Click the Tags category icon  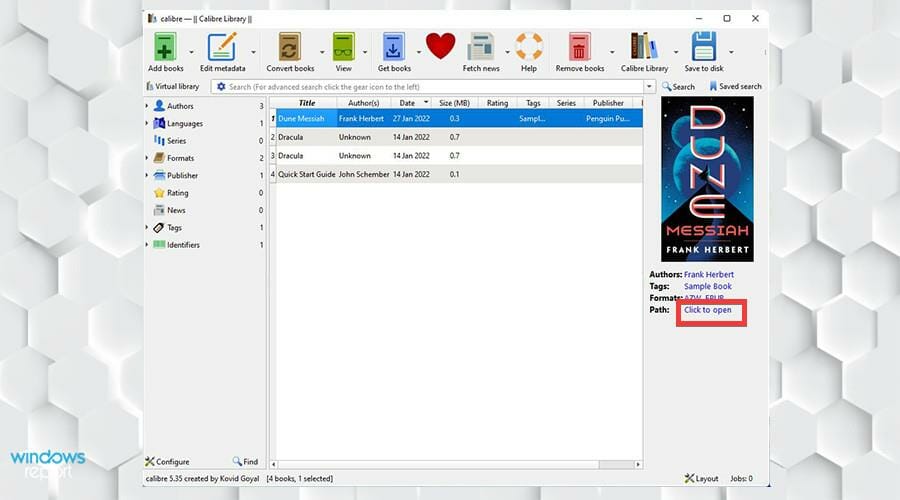pos(160,227)
